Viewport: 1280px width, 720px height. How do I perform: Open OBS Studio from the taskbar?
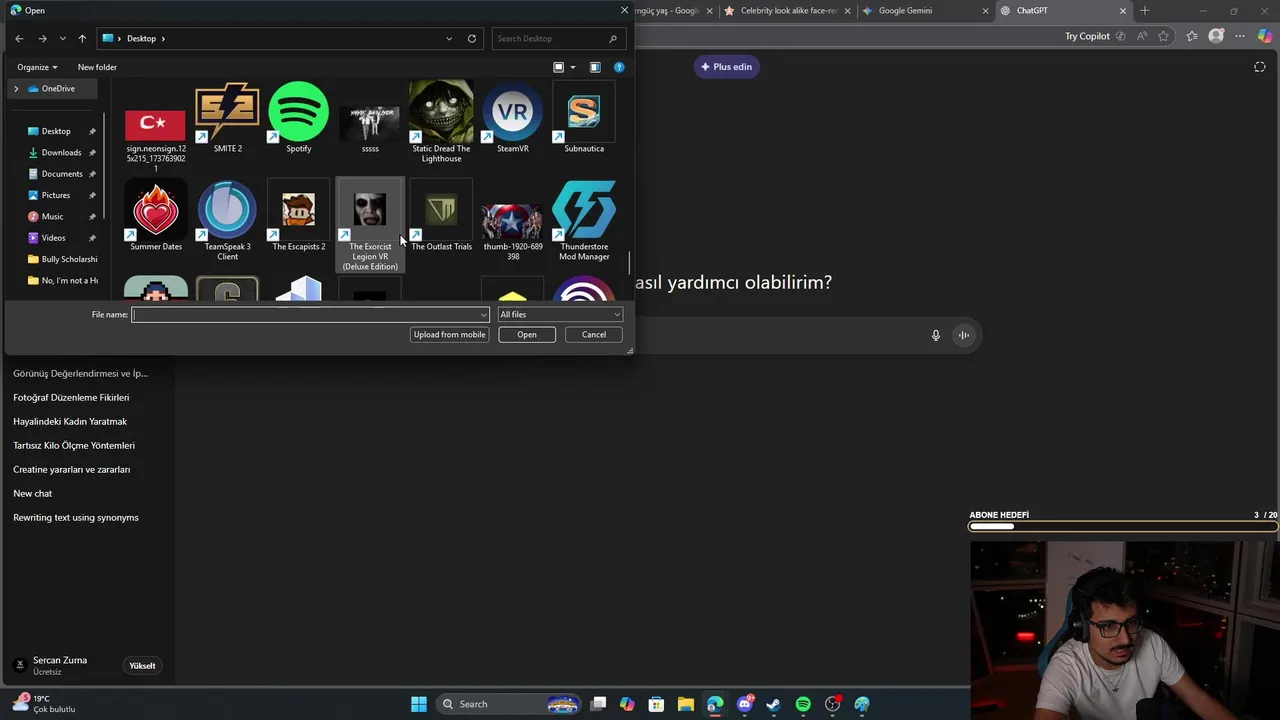(833, 704)
